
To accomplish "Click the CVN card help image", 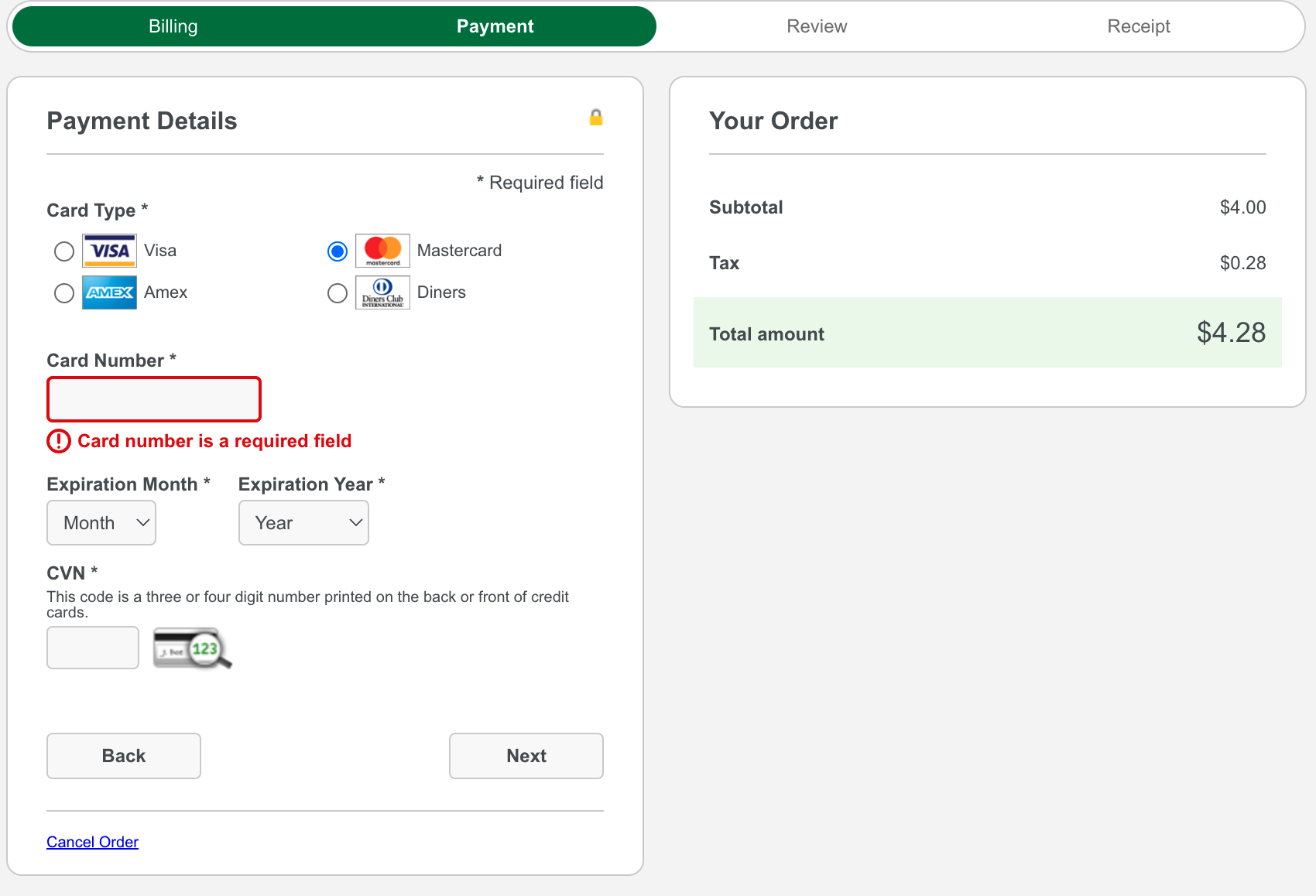I will (x=193, y=648).
